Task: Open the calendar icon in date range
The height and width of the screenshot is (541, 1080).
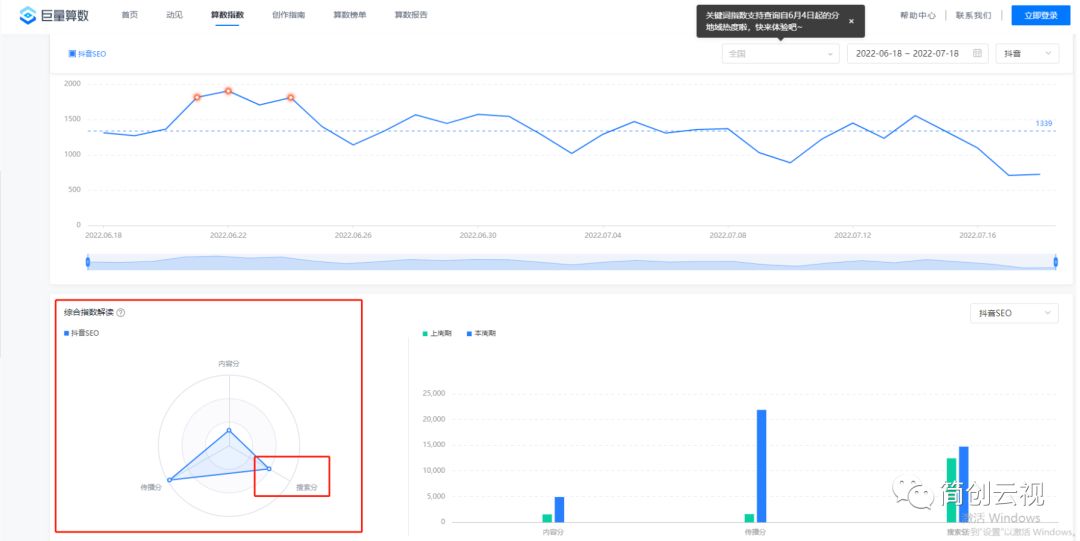Action: [977, 53]
